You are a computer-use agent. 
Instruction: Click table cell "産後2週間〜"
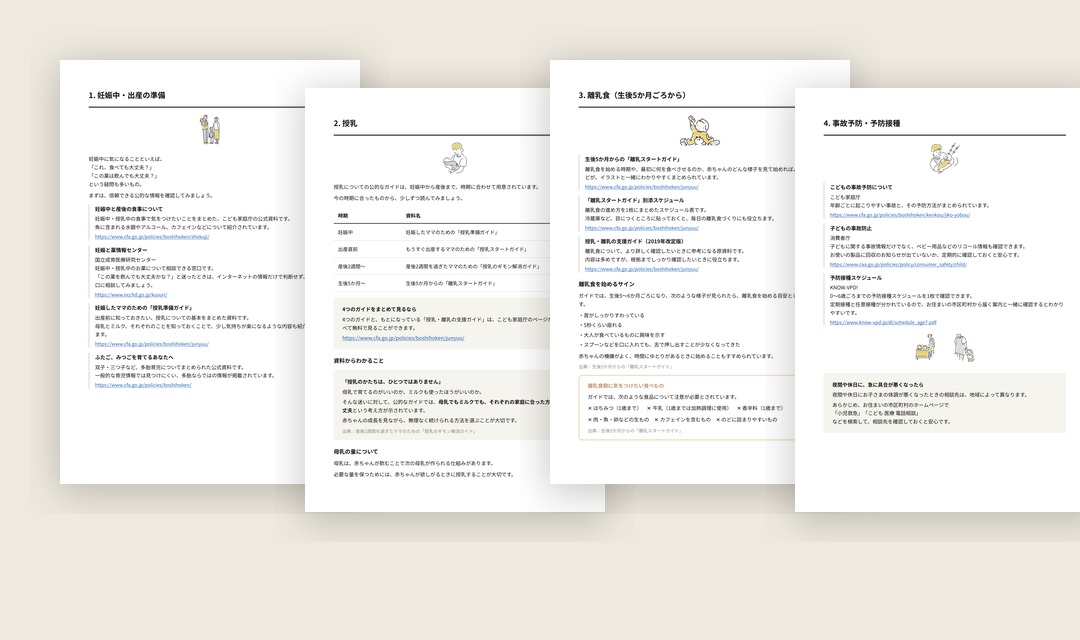351,267
